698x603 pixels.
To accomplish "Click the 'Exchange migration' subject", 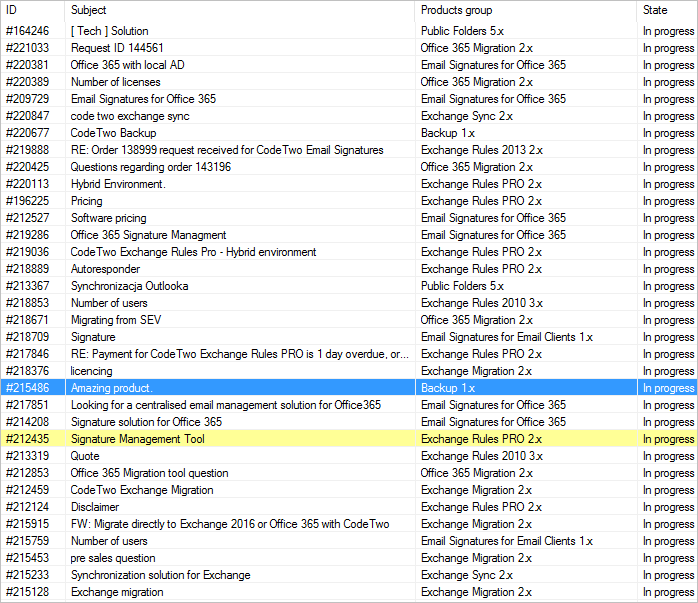I will 117,592.
